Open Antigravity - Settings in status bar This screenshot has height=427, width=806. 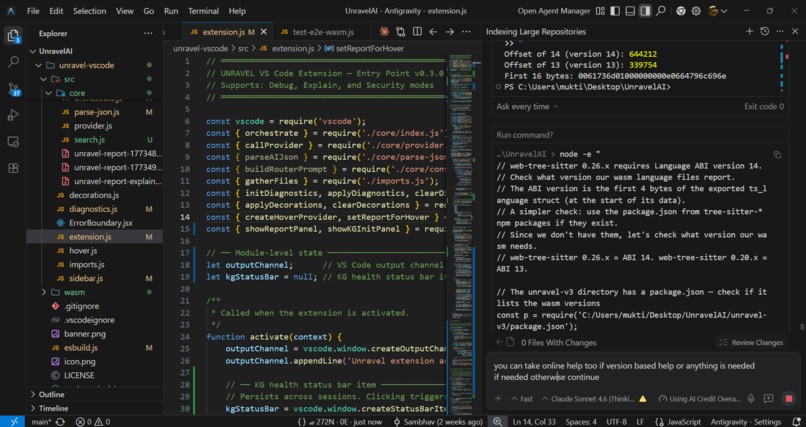(745, 422)
